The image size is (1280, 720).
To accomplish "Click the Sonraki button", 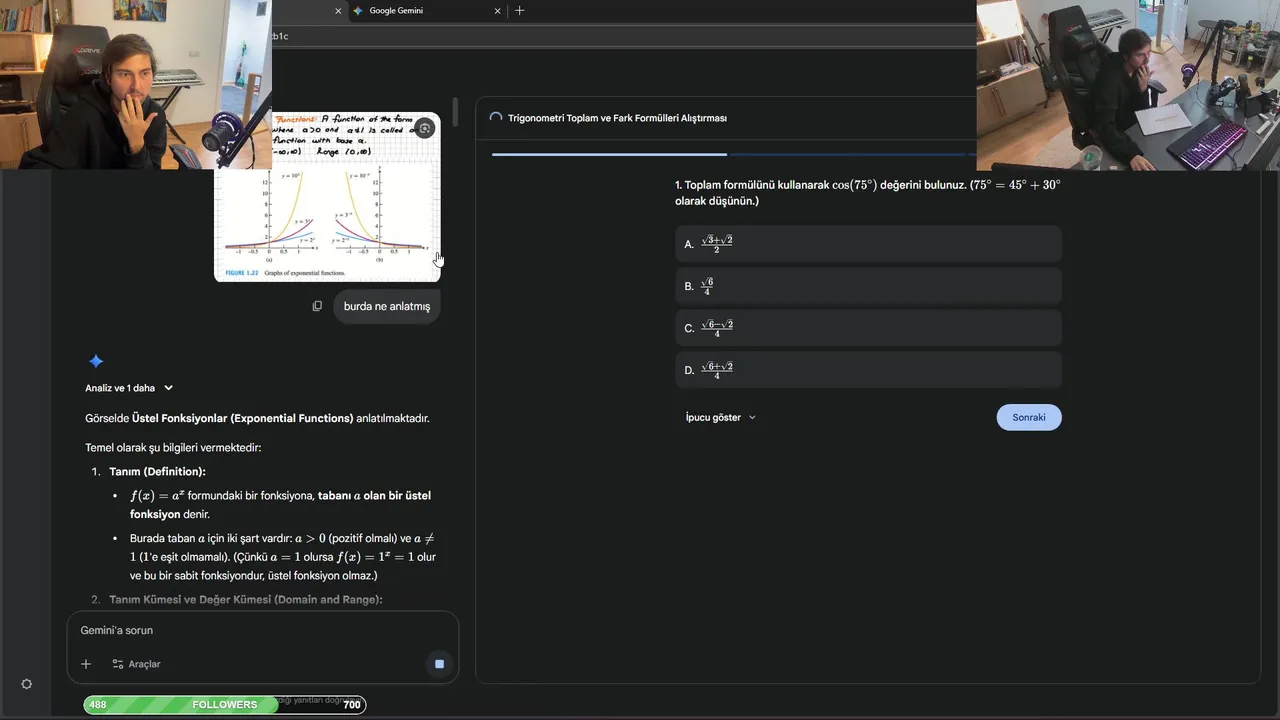I will click(1029, 417).
